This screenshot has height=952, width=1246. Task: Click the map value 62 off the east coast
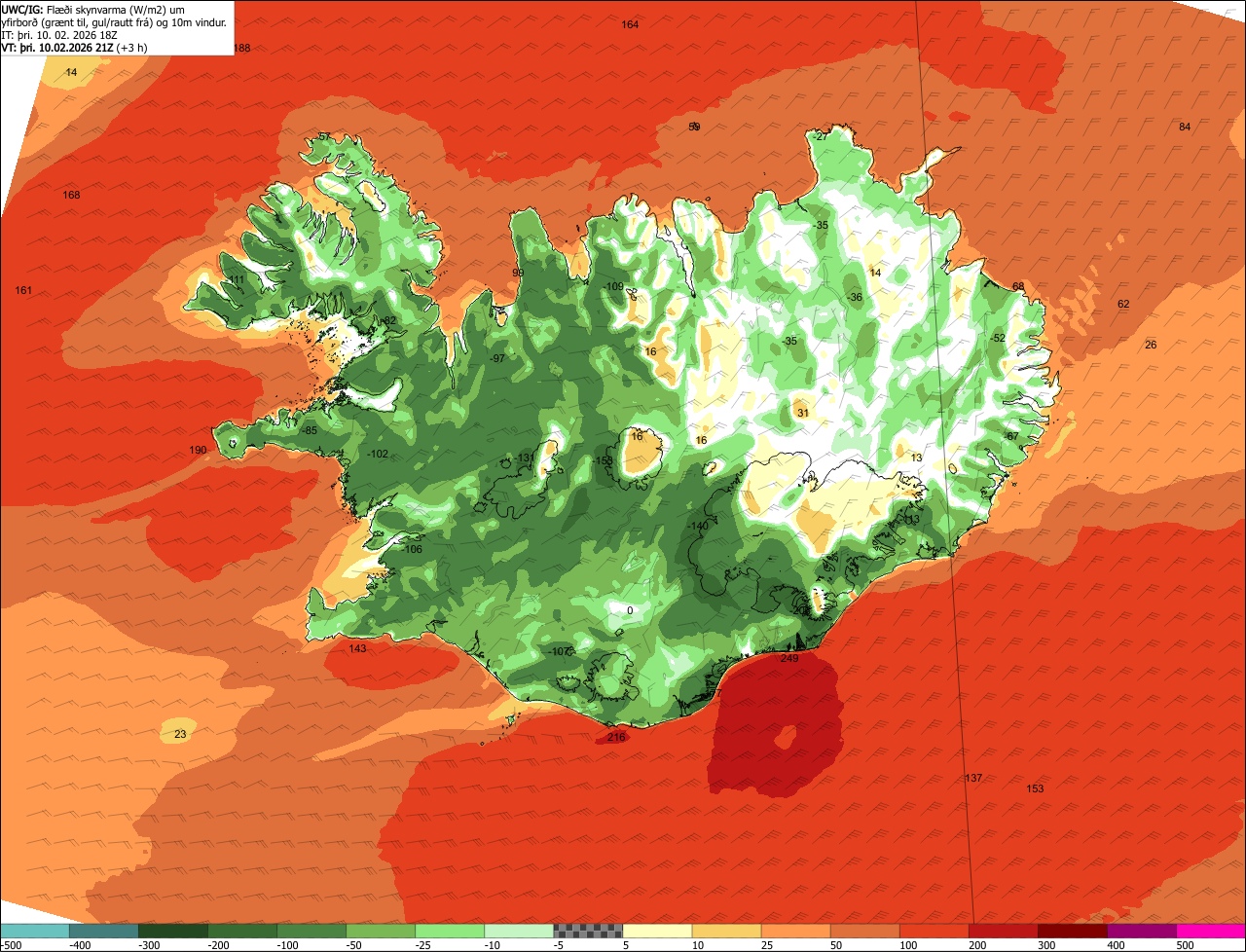(x=1123, y=304)
